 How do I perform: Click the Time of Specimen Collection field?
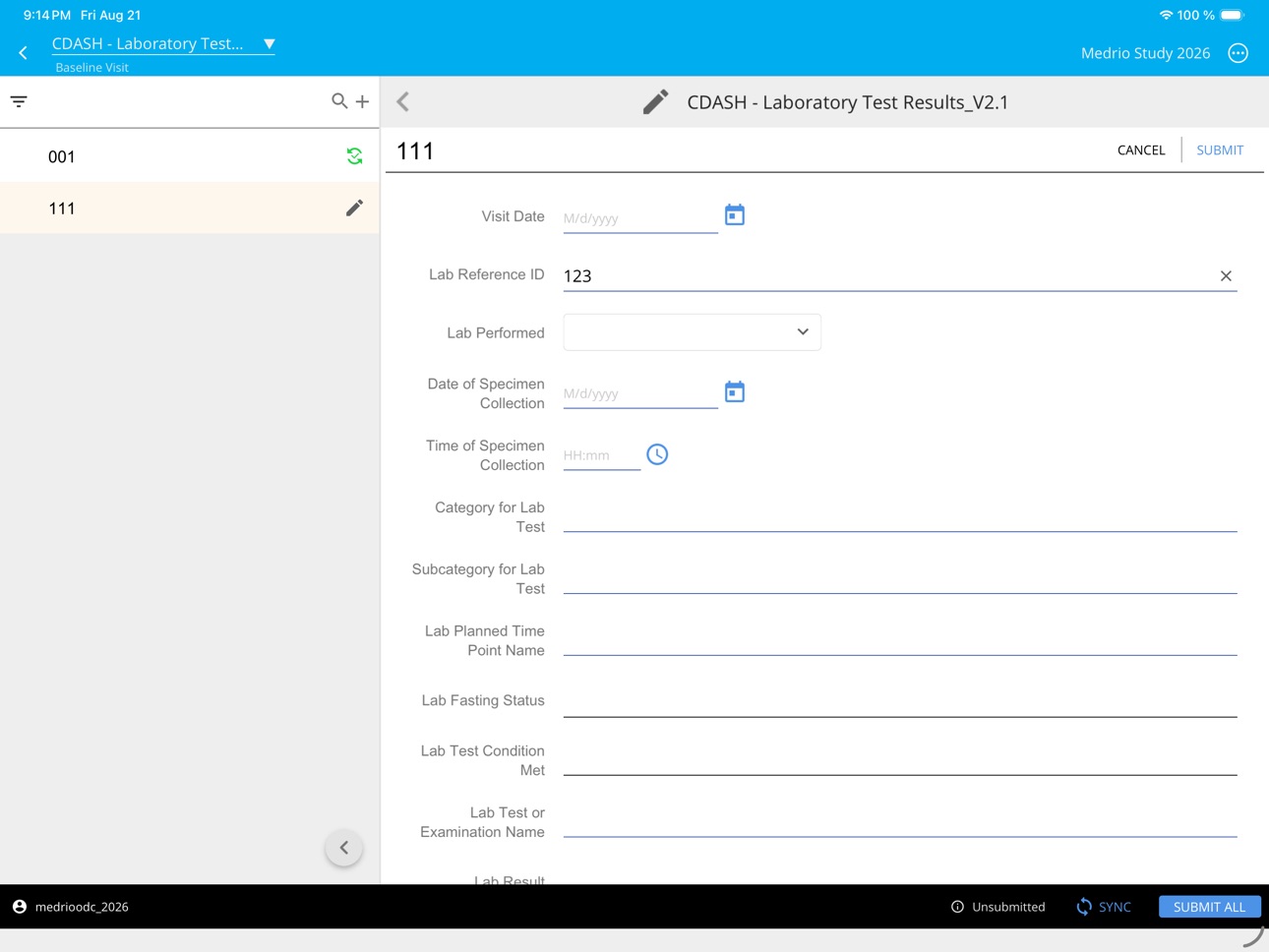[602, 455]
